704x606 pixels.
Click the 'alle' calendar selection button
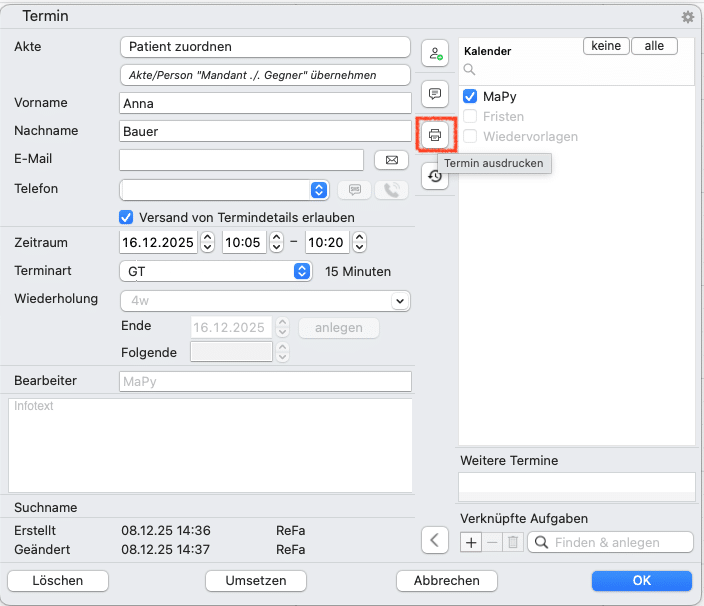click(x=654, y=46)
